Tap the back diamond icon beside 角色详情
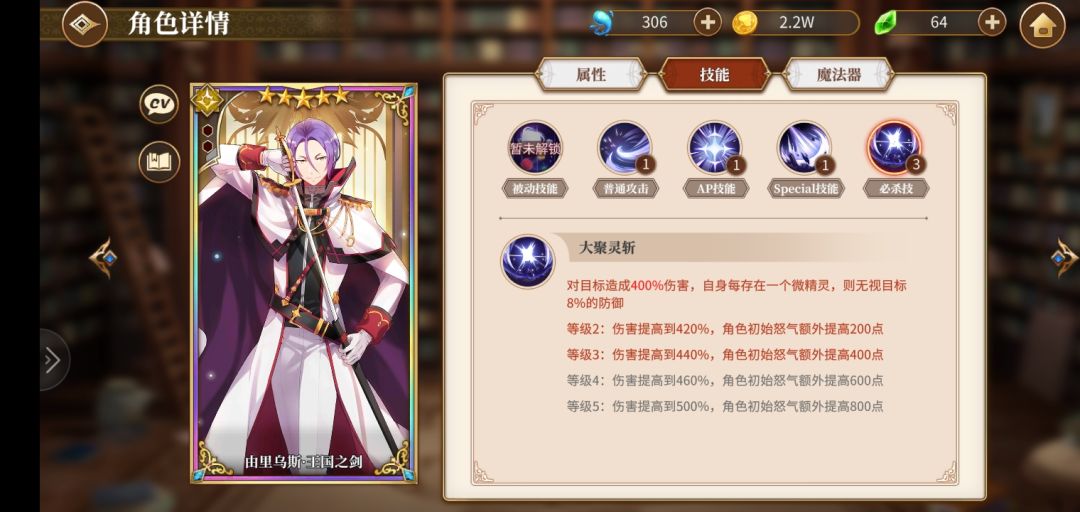This screenshot has height=512, width=1080. pyautogui.click(x=85, y=25)
